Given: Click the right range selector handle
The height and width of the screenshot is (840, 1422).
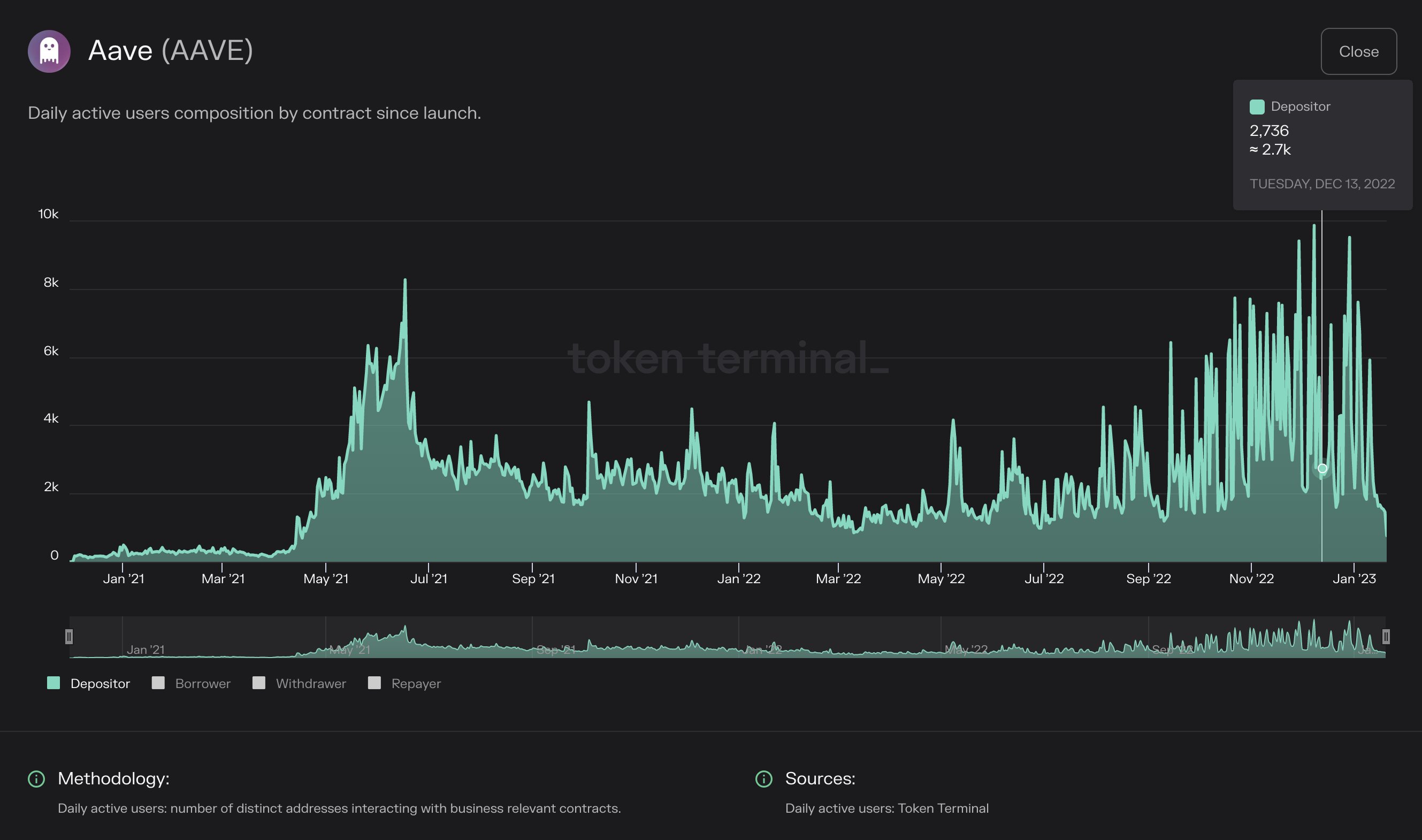Looking at the screenshot, I should [1386, 637].
